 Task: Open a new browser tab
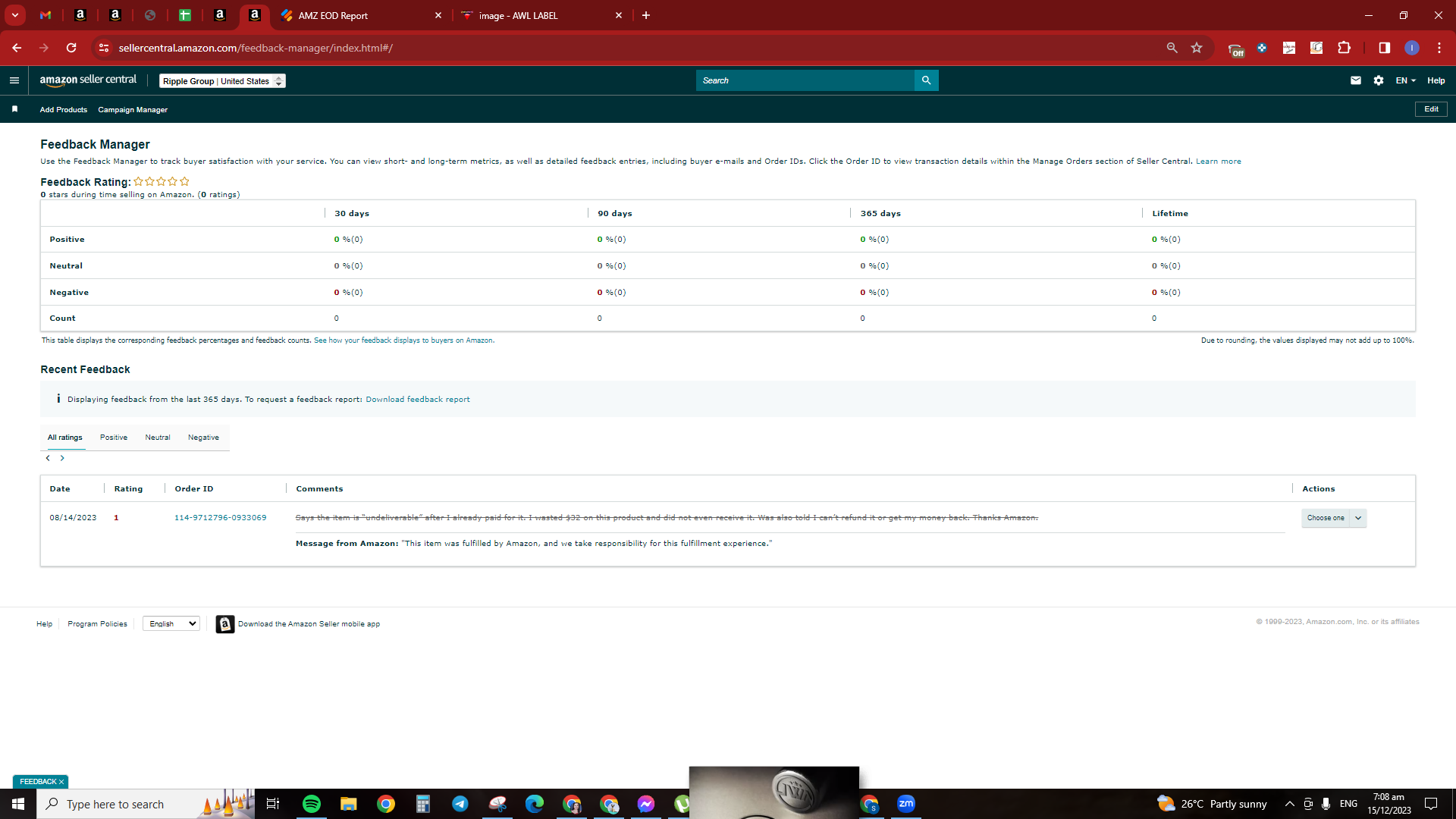tap(646, 15)
